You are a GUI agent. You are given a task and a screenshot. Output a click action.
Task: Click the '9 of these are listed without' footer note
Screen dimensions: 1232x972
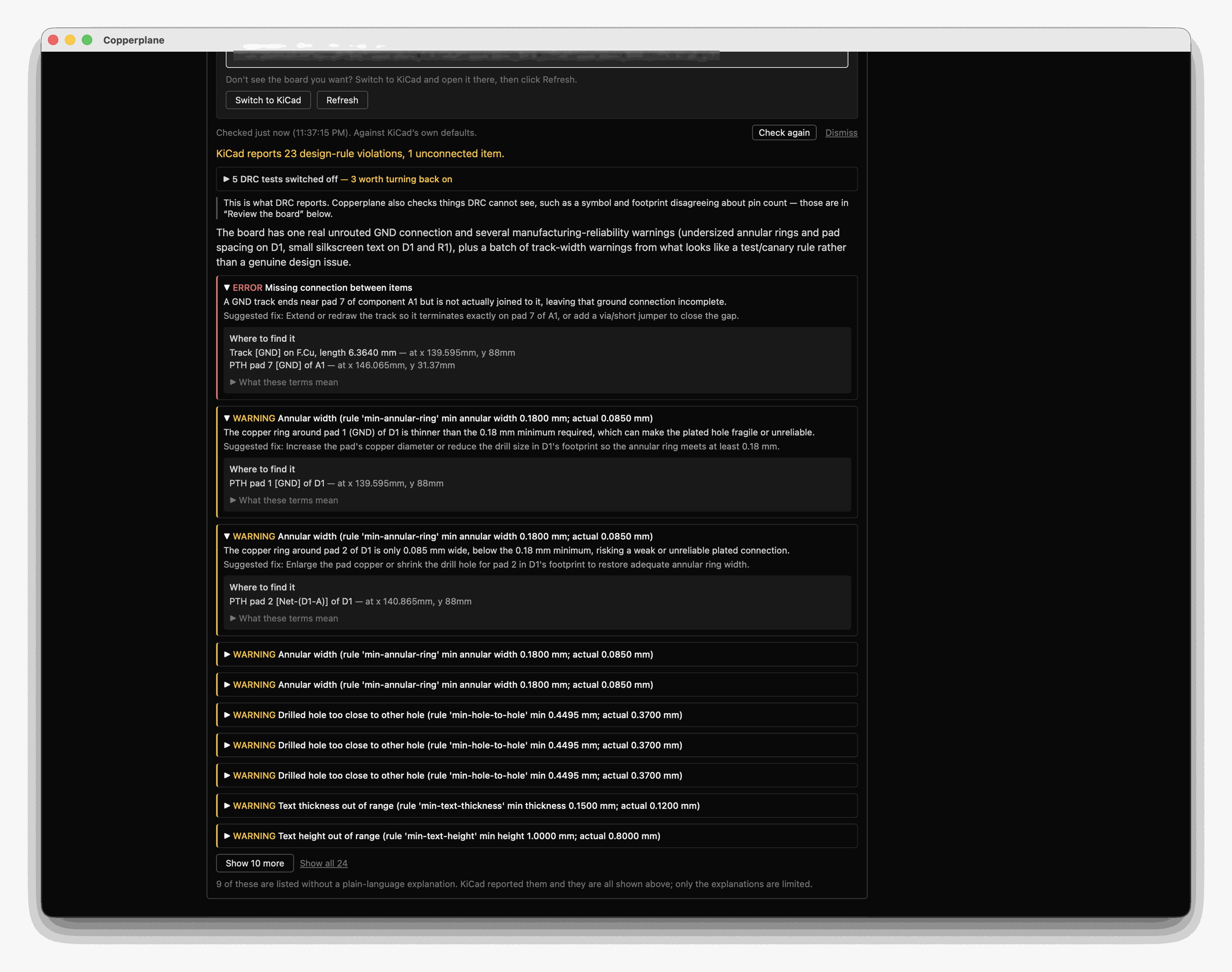tap(514, 884)
